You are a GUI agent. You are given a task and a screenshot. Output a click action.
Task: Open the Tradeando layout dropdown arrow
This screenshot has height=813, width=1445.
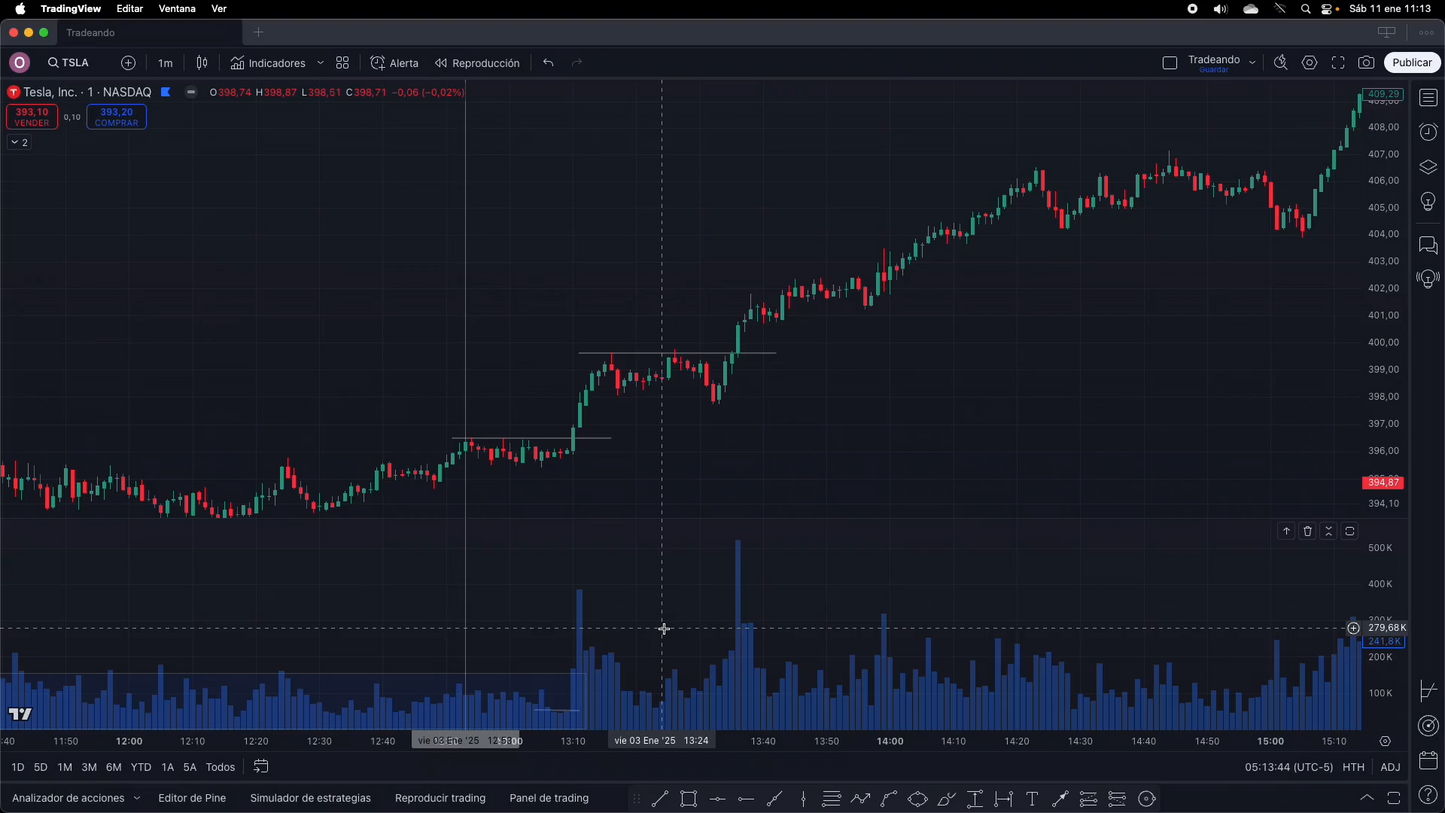[1252, 62]
